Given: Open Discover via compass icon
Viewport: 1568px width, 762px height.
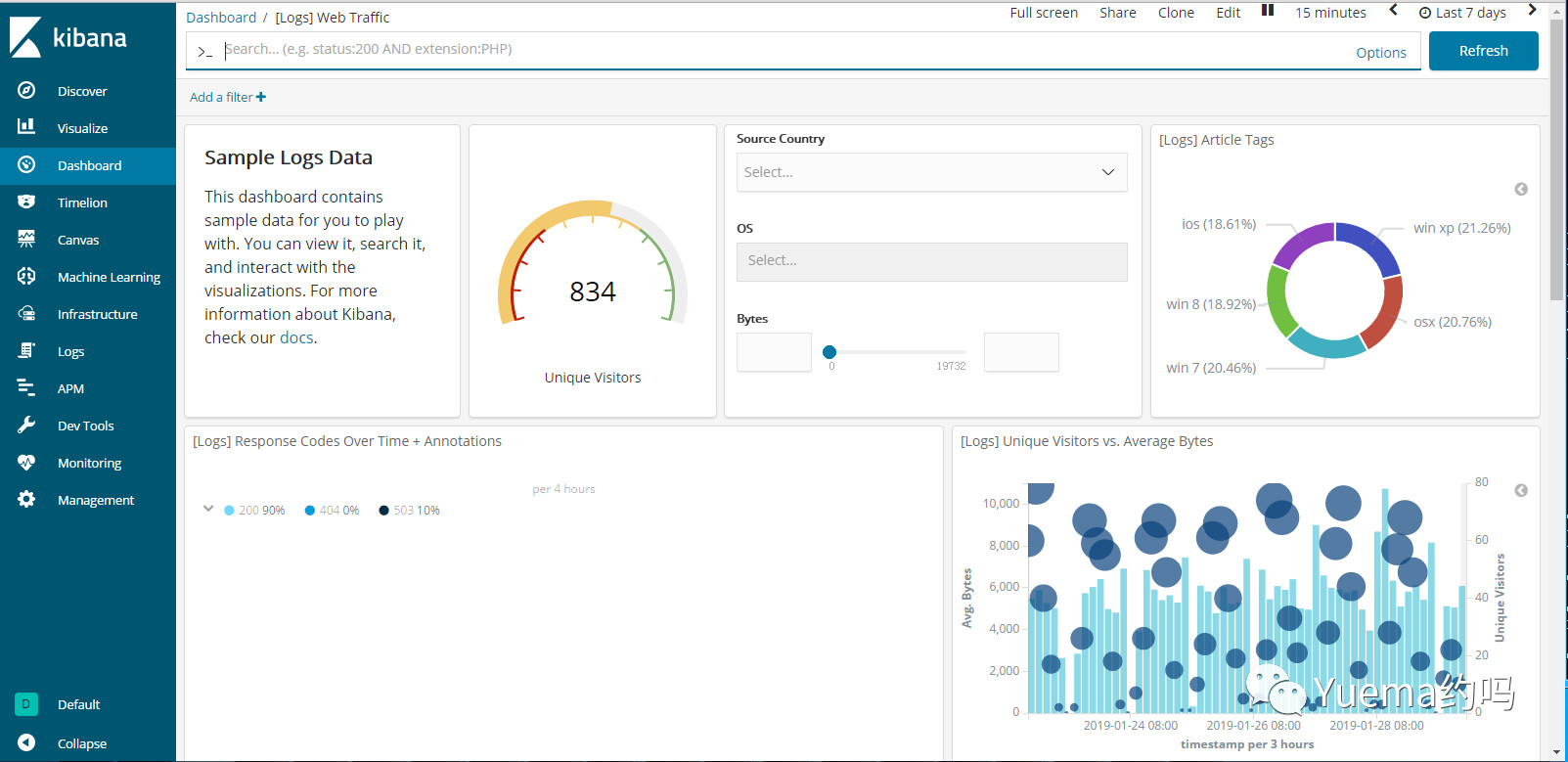Looking at the screenshot, I should coord(26,91).
